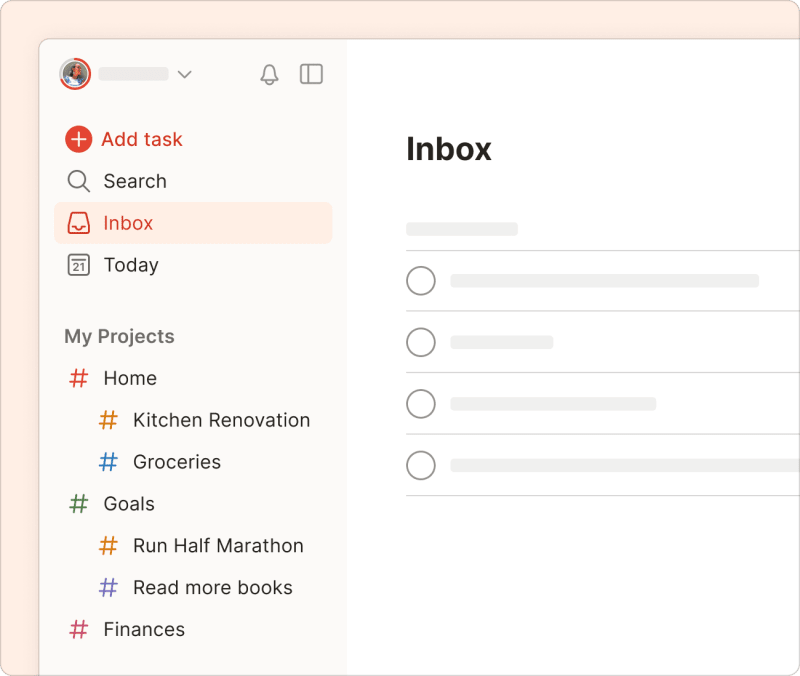This screenshot has width=800, height=676.
Task: Open the Inbox view
Action: coord(129,223)
